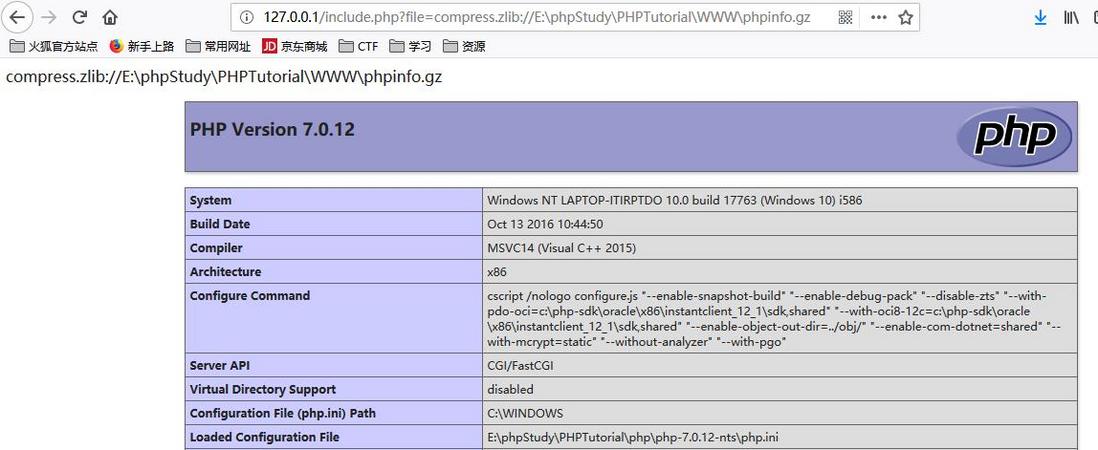Go to the browser home page
Image resolution: width=1098 pixels, height=450 pixels.
tap(110, 17)
